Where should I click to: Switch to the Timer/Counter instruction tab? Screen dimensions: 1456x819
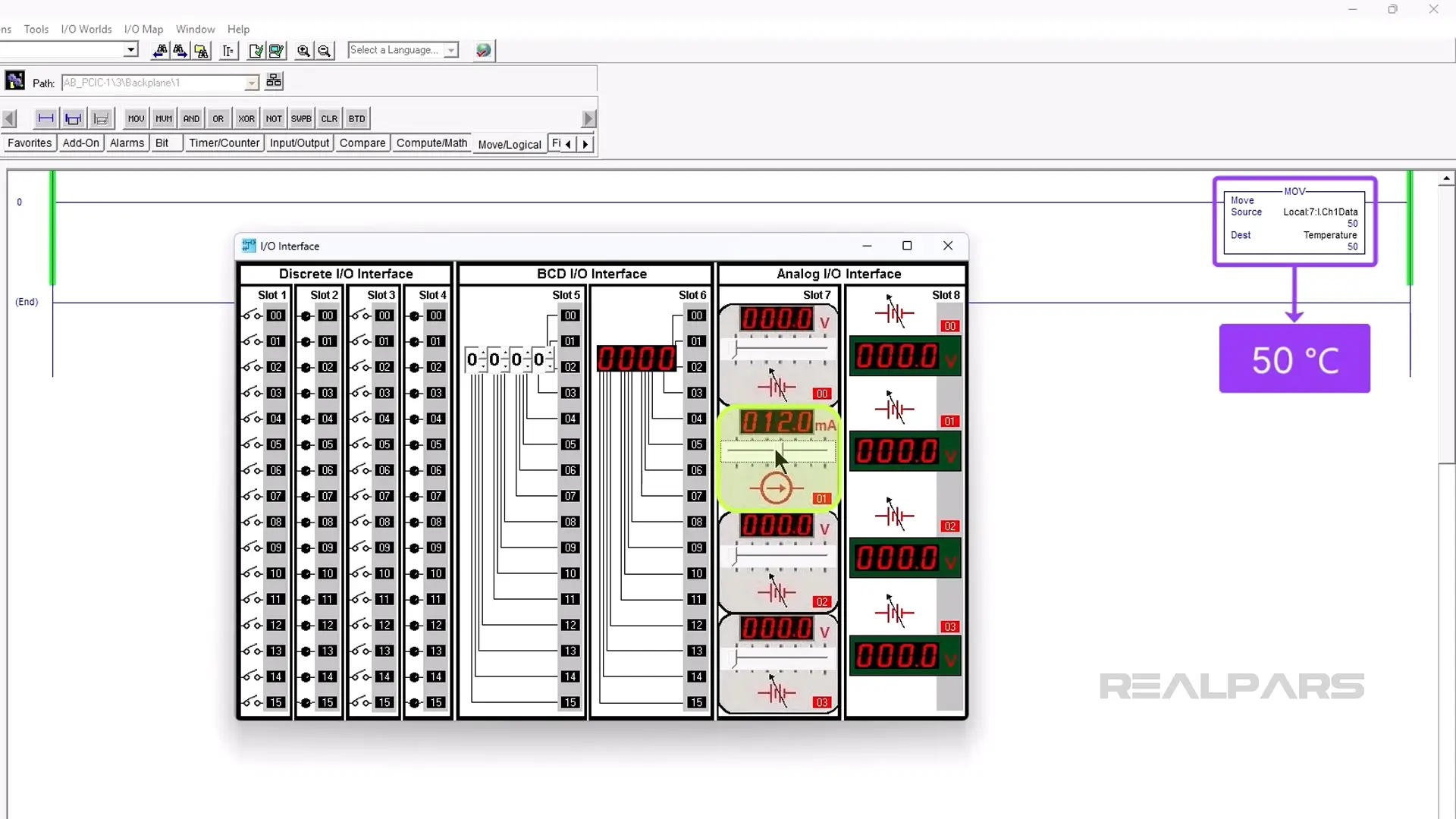point(224,143)
